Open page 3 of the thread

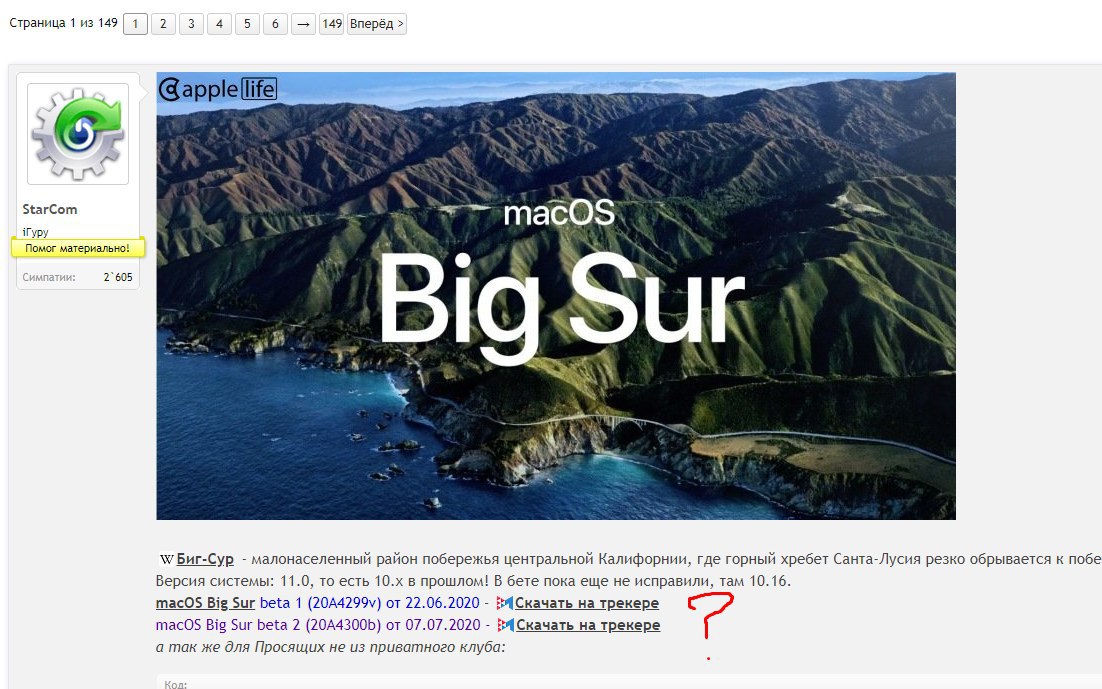click(191, 24)
